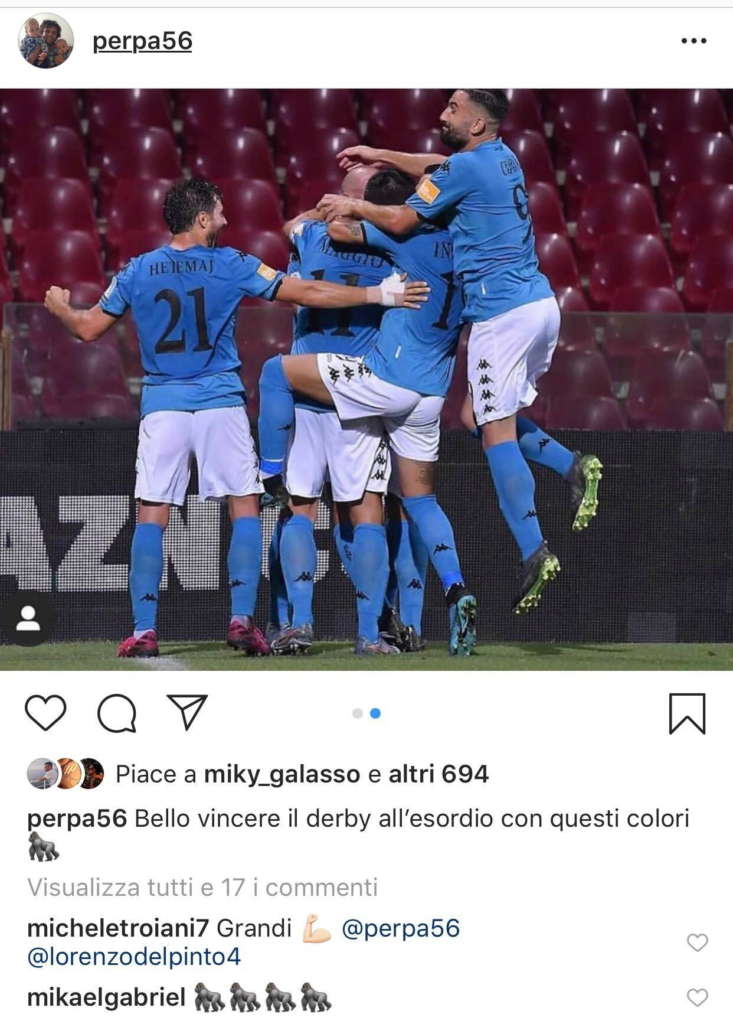This screenshot has height=1024, width=733.
Task: Go to first carousel photo dot
Action: click(357, 713)
